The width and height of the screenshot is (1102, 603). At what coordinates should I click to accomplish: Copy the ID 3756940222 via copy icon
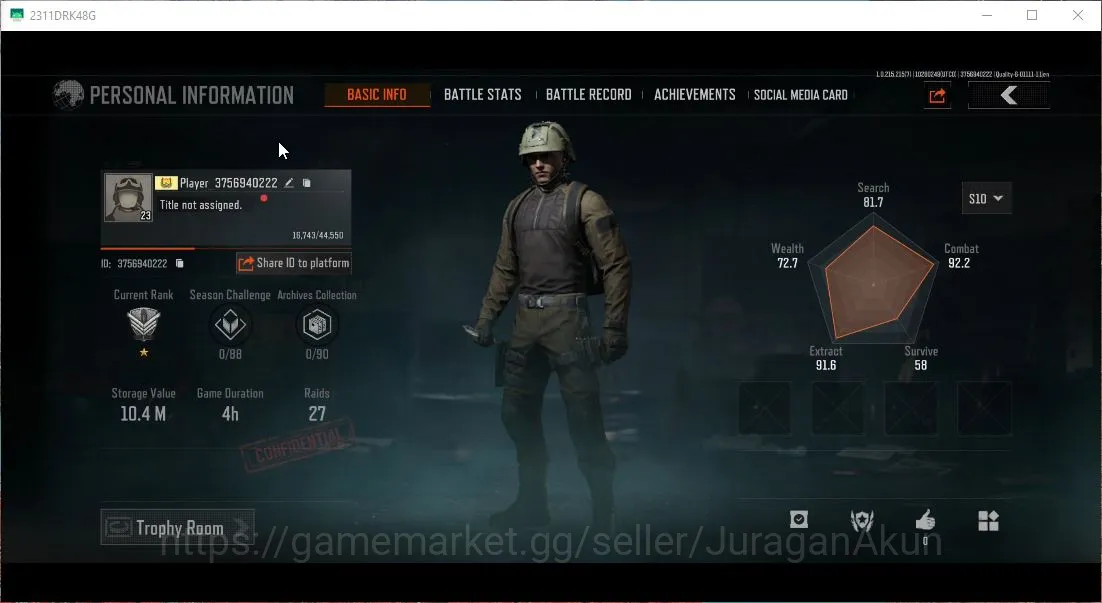179,264
